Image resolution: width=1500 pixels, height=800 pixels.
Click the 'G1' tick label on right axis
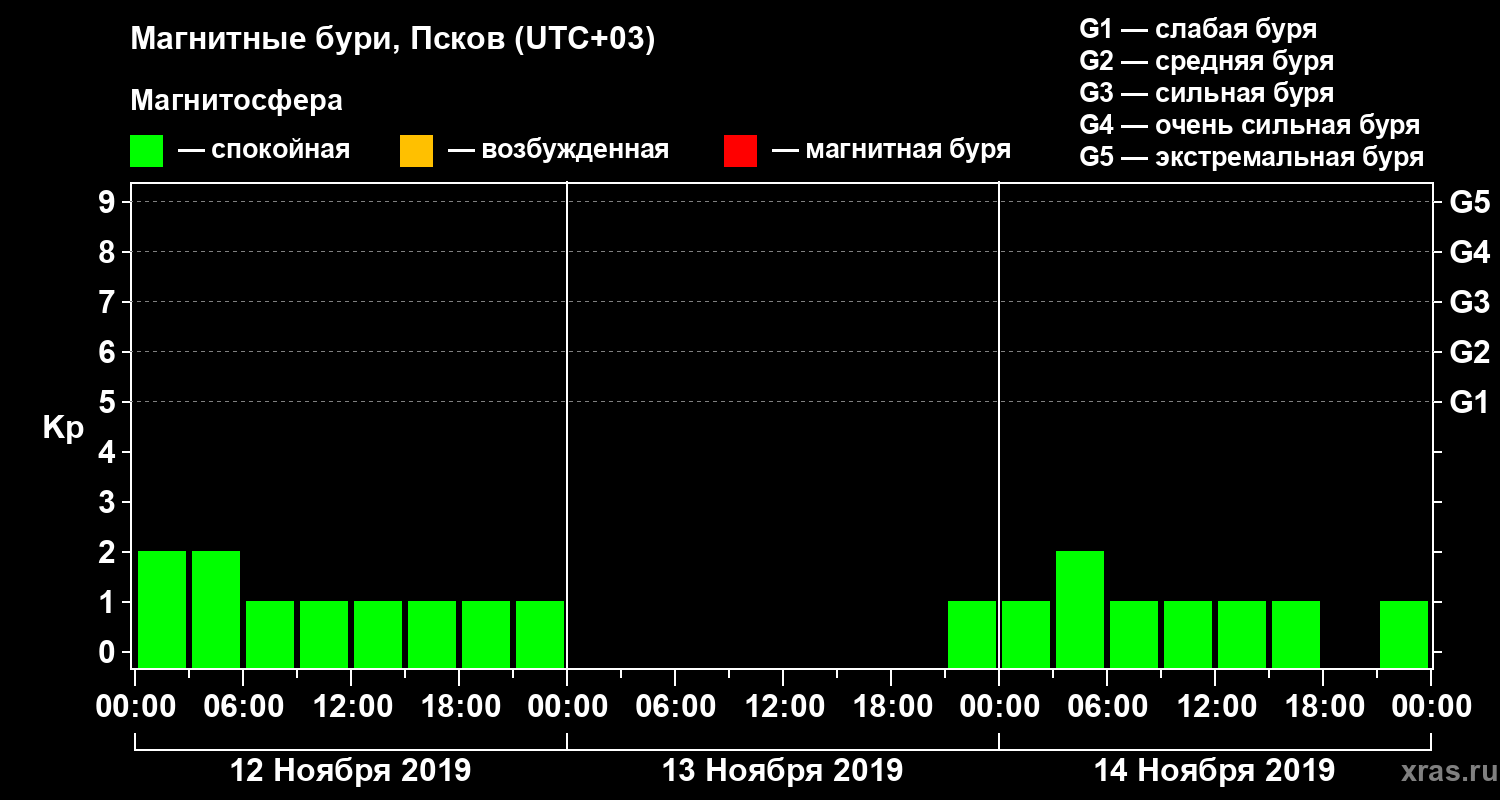pos(1469,402)
